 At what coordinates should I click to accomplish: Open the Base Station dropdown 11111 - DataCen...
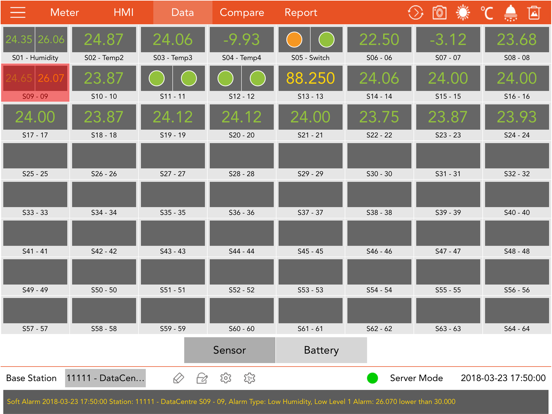(x=105, y=378)
